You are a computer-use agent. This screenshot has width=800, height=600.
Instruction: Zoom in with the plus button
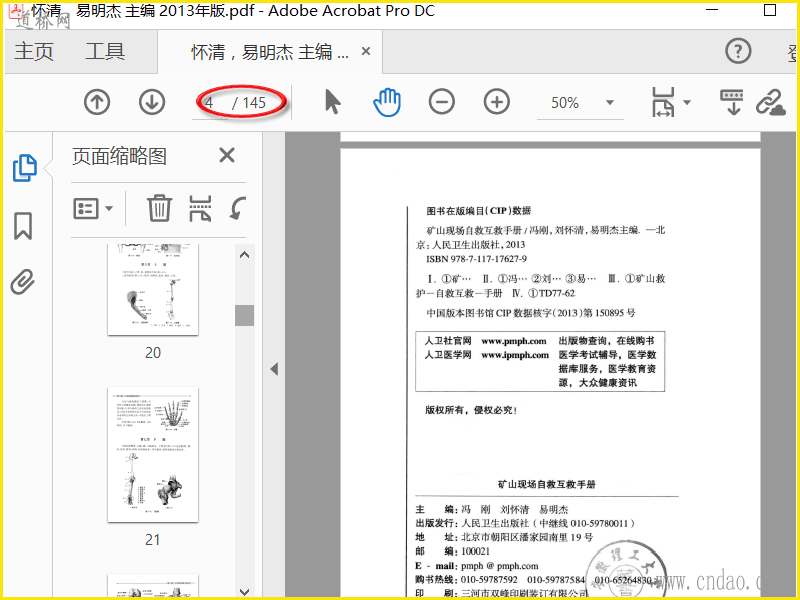pyautogui.click(x=497, y=102)
